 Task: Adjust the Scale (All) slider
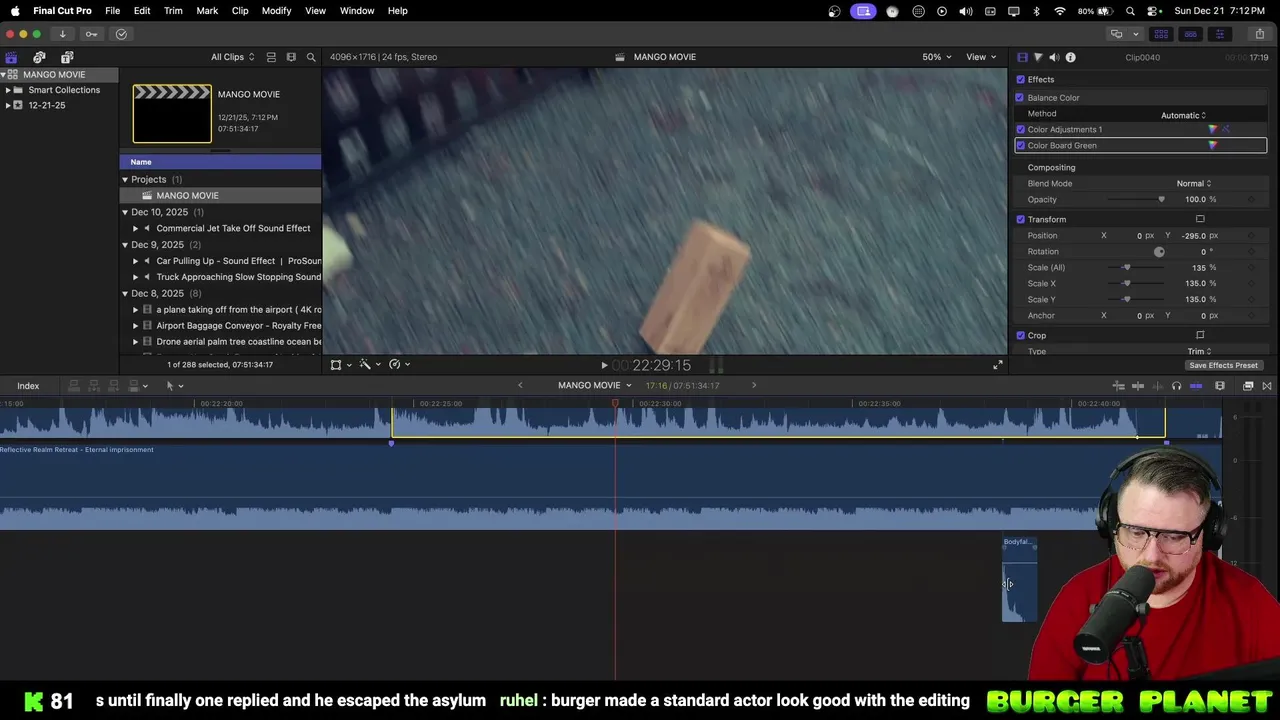point(1126,267)
